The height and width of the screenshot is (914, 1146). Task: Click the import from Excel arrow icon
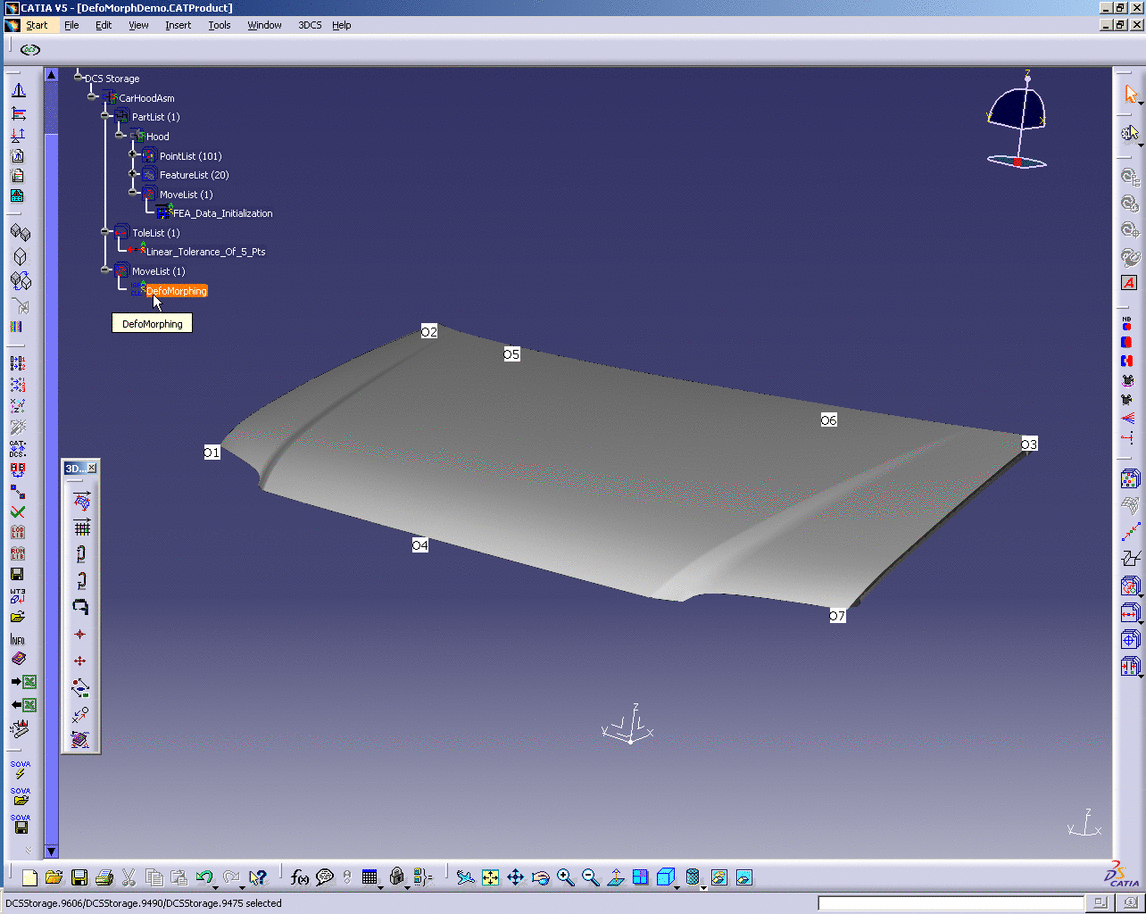[23, 705]
